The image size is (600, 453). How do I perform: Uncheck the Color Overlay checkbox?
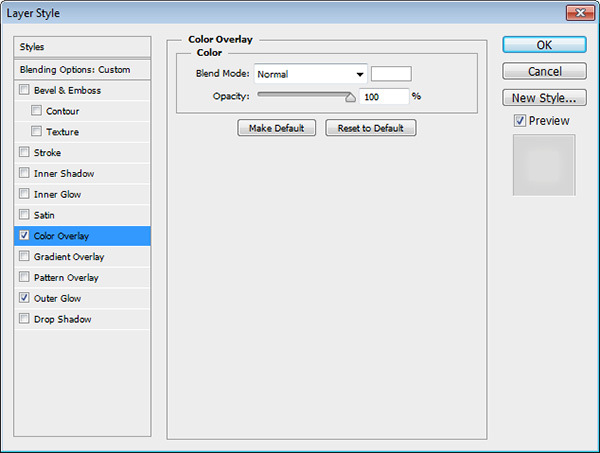click(x=24, y=236)
